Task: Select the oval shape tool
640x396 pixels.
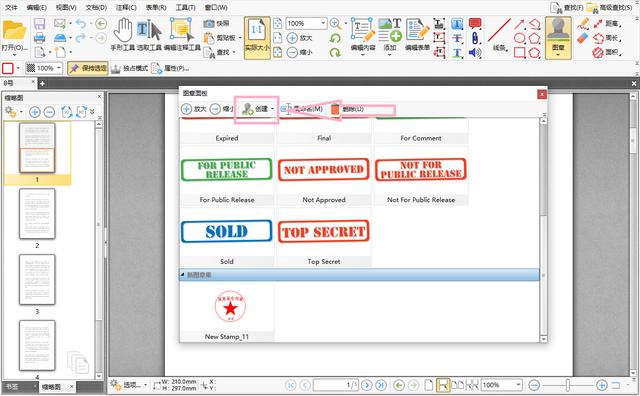Action: point(519,38)
